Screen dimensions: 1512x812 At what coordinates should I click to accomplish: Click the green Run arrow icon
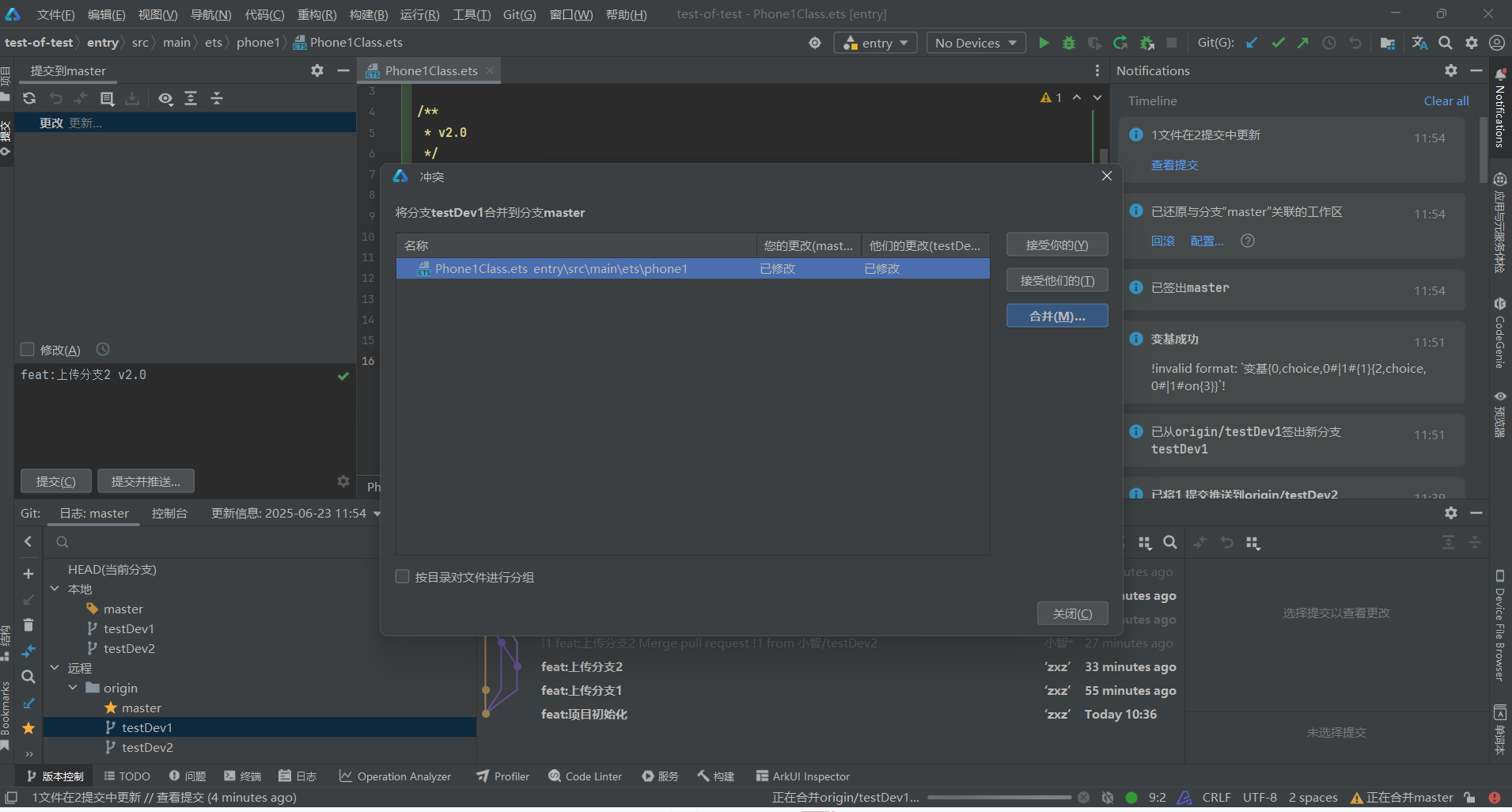tap(1044, 43)
